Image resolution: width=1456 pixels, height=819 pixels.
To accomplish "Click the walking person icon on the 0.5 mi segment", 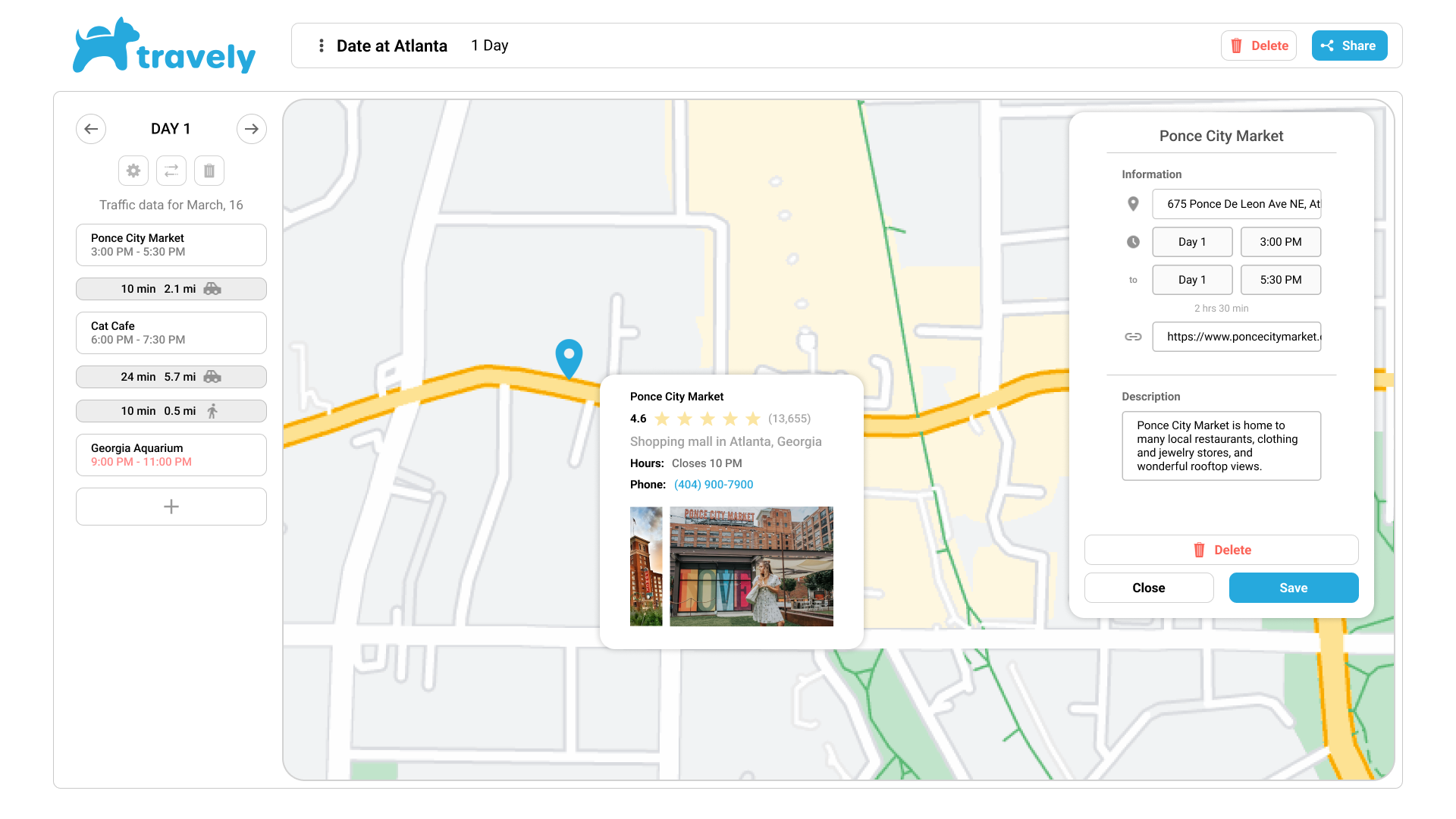I will (x=212, y=410).
